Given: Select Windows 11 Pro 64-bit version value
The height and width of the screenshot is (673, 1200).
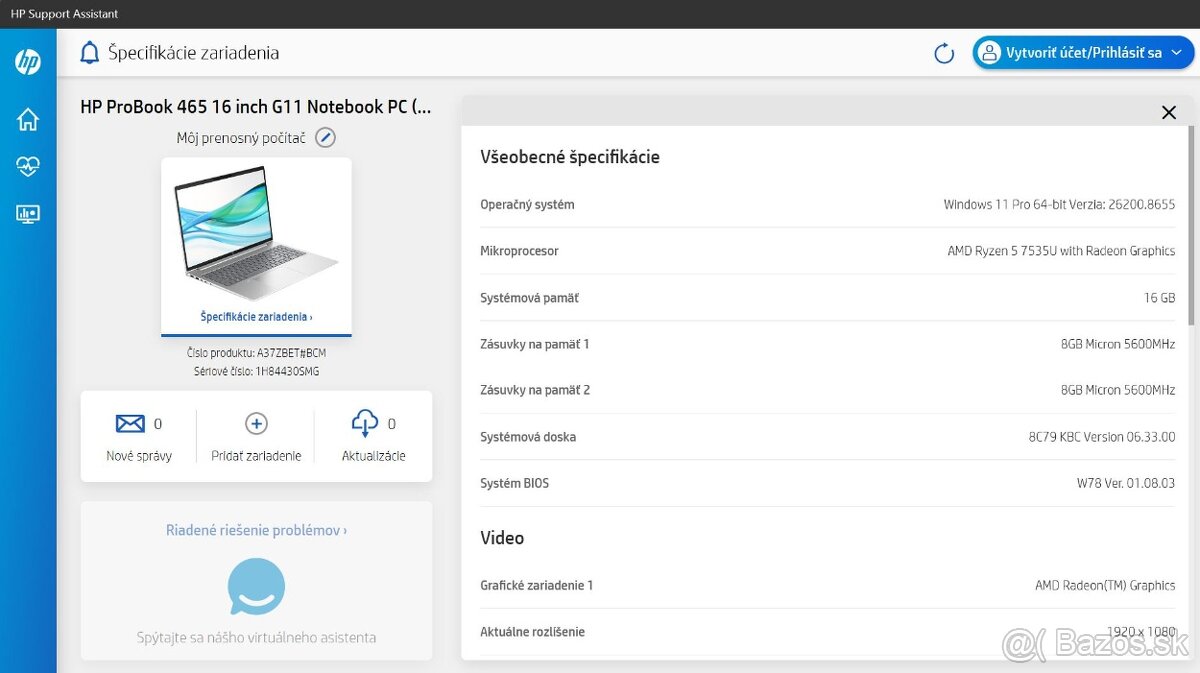Looking at the screenshot, I should click(x=1059, y=205).
